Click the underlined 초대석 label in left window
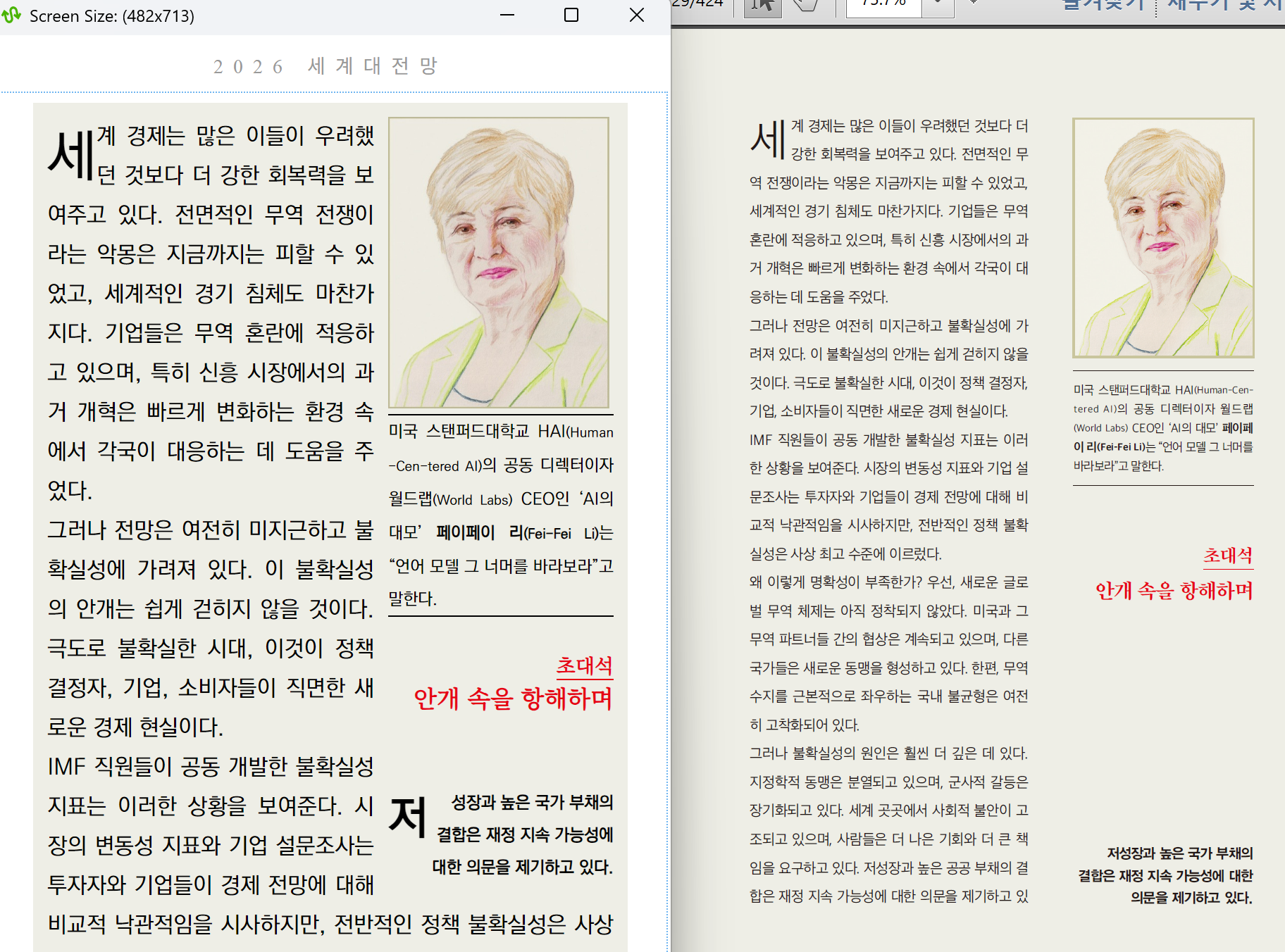The height and width of the screenshot is (952, 1285). pos(584,666)
